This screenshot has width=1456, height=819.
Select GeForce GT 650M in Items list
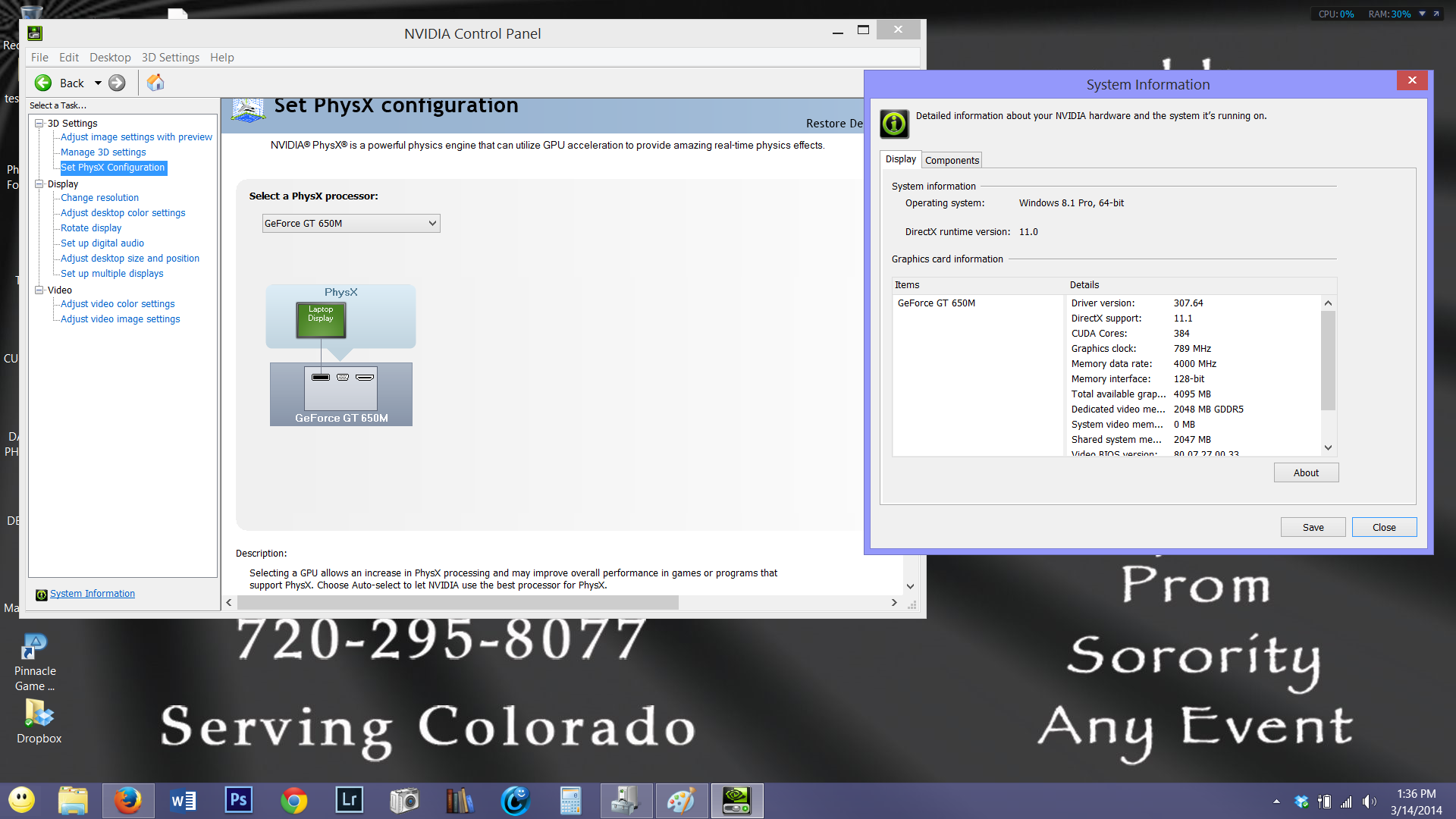pos(937,303)
